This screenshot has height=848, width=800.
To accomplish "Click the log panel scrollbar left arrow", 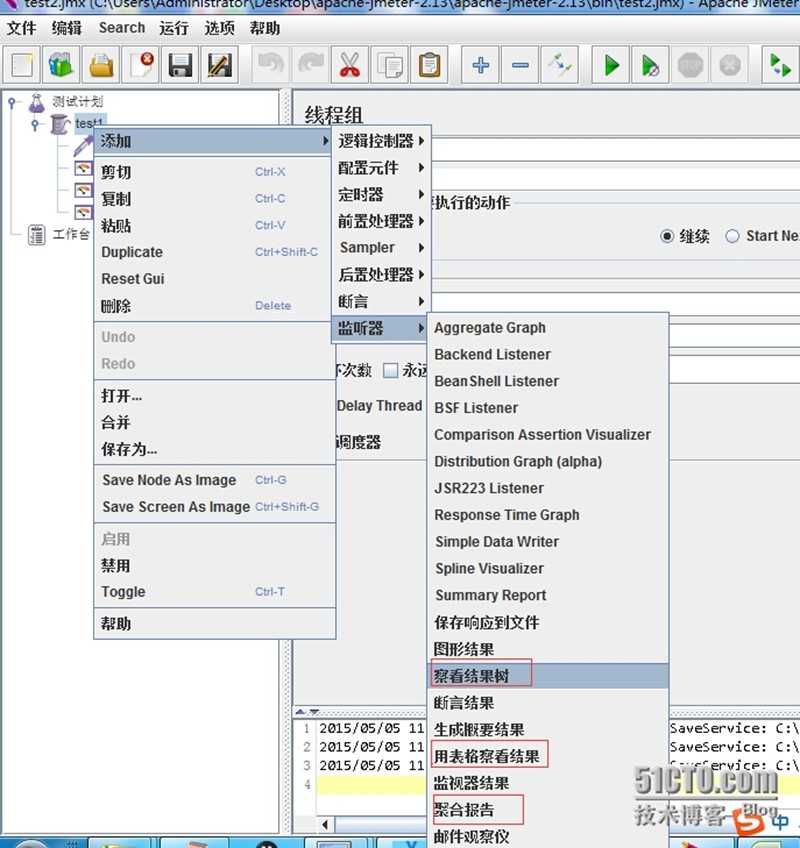I will click(325, 824).
